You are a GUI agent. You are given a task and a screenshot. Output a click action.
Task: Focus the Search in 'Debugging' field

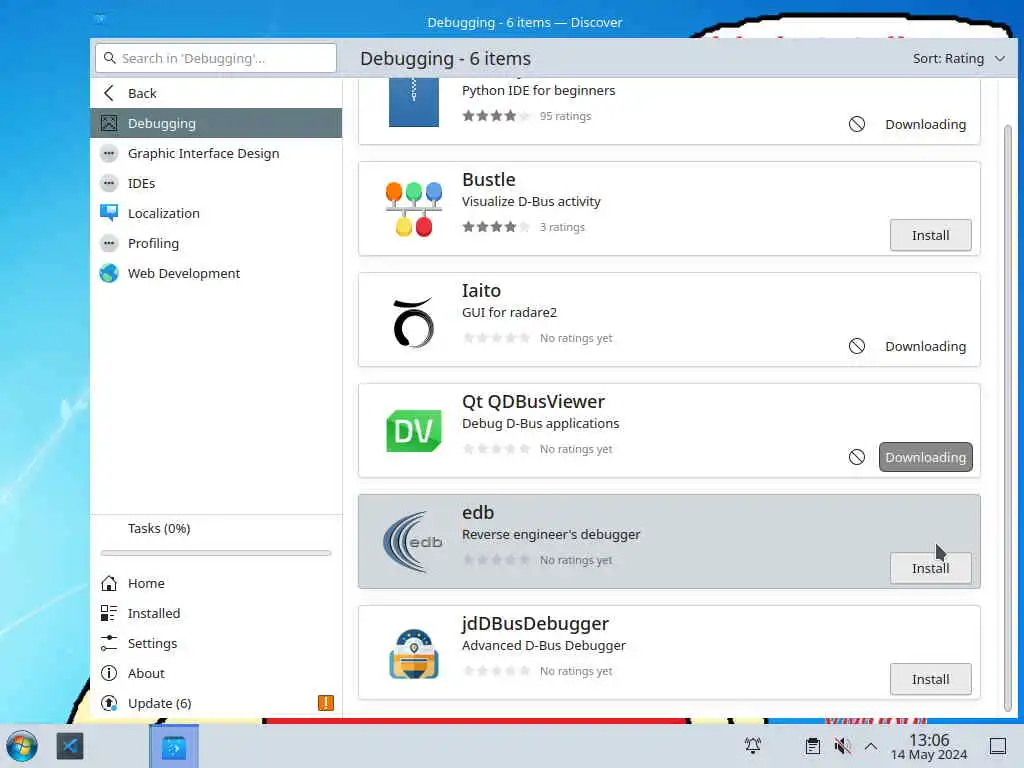216,58
